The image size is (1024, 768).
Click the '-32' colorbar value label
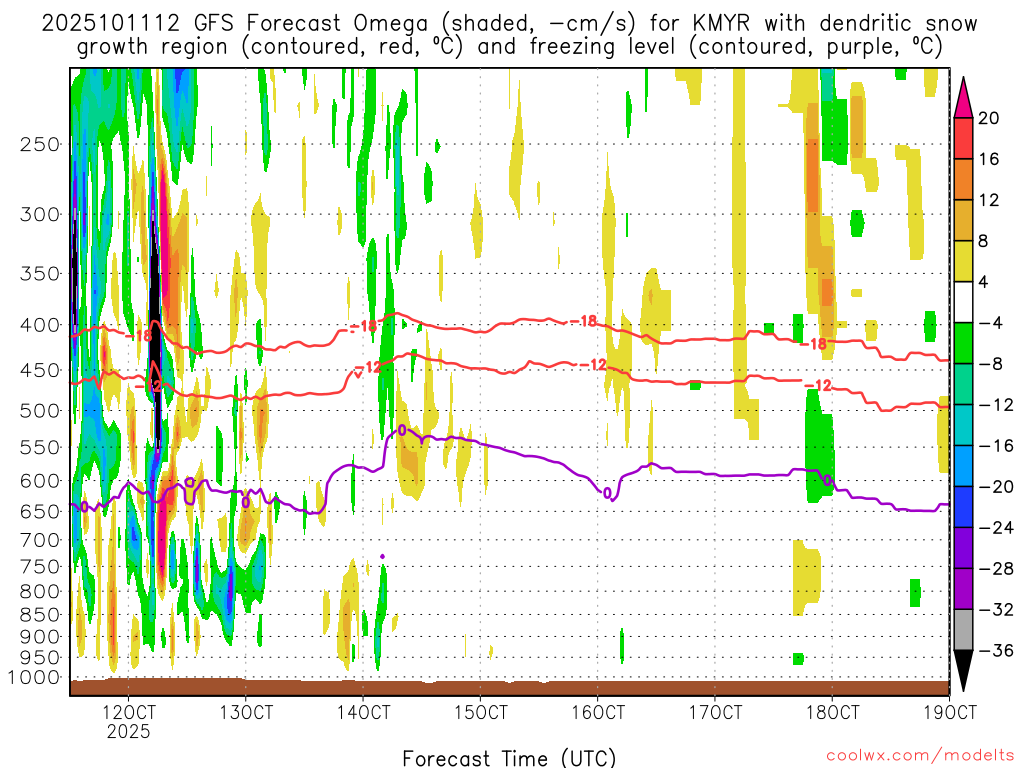tap(996, 609)
